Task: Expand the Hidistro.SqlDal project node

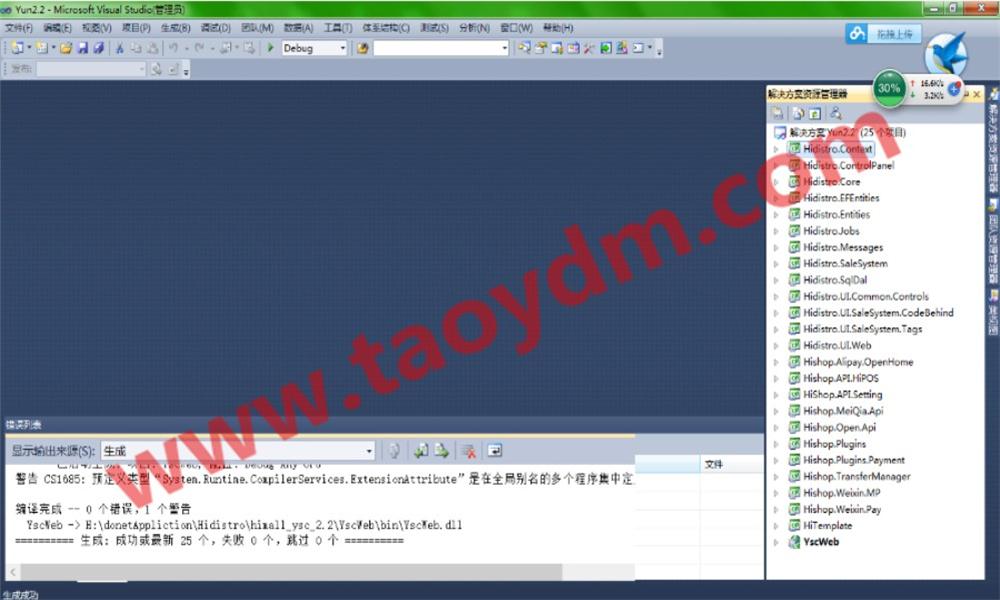Action: pyautogui.click(x=776, y=281)
